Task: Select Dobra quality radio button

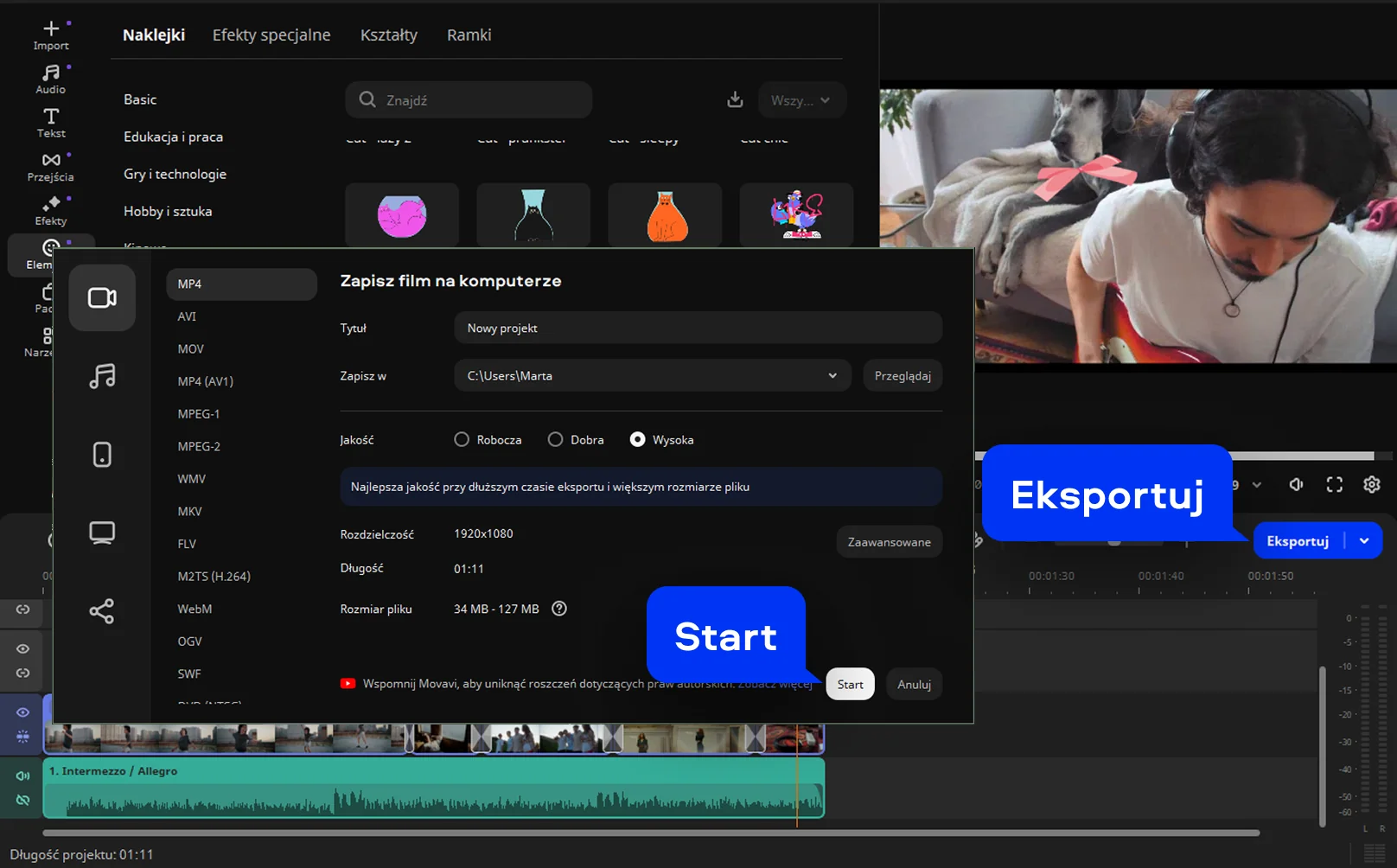Action: [x=555, y=440]
